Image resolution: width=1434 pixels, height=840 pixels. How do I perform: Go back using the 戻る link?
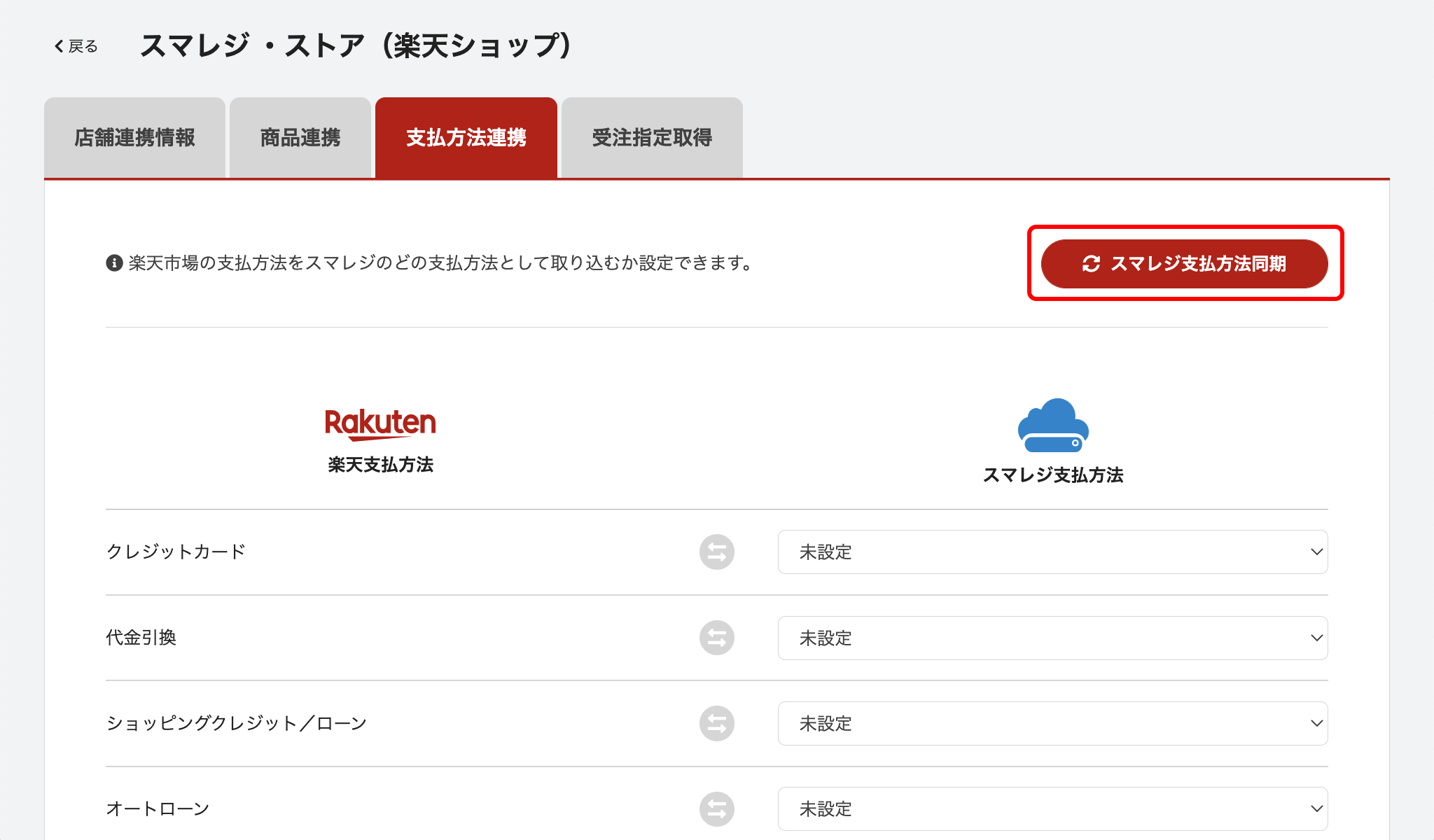pos(76,46)
